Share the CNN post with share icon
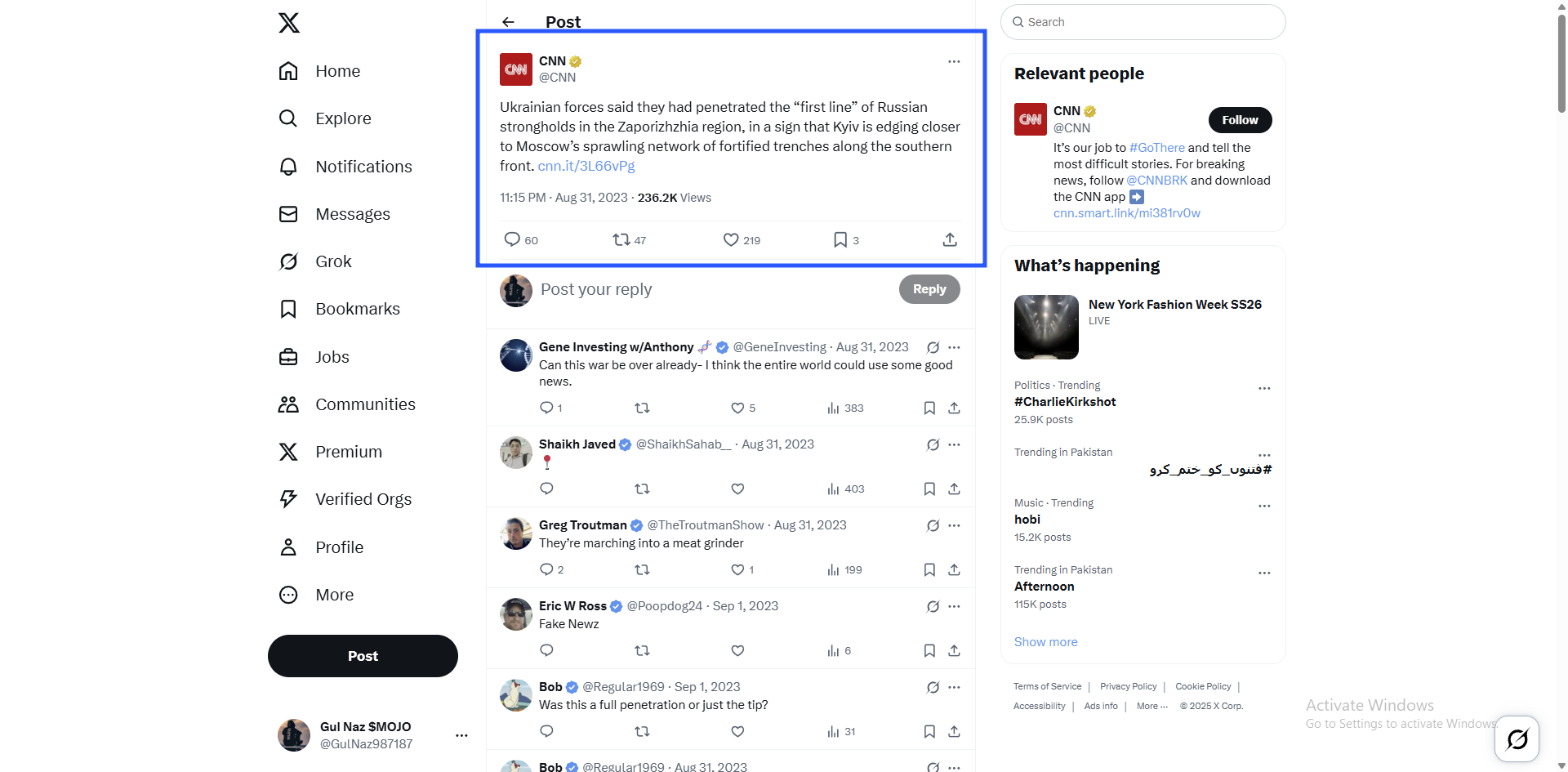Image resolution: width=1568 pixels, height=772 pixels. (950, 239)
